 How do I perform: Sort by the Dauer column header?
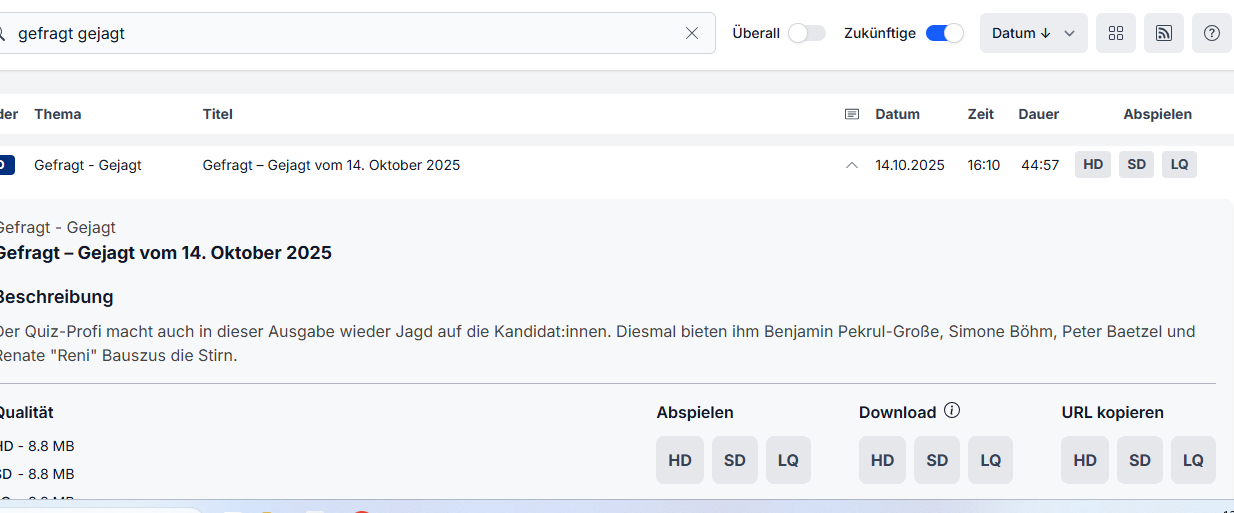(1039, 114)
